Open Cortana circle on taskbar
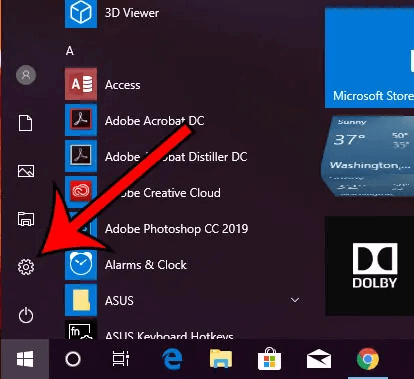Viewport: 414px width, 379px height. [x=73, y=359]
